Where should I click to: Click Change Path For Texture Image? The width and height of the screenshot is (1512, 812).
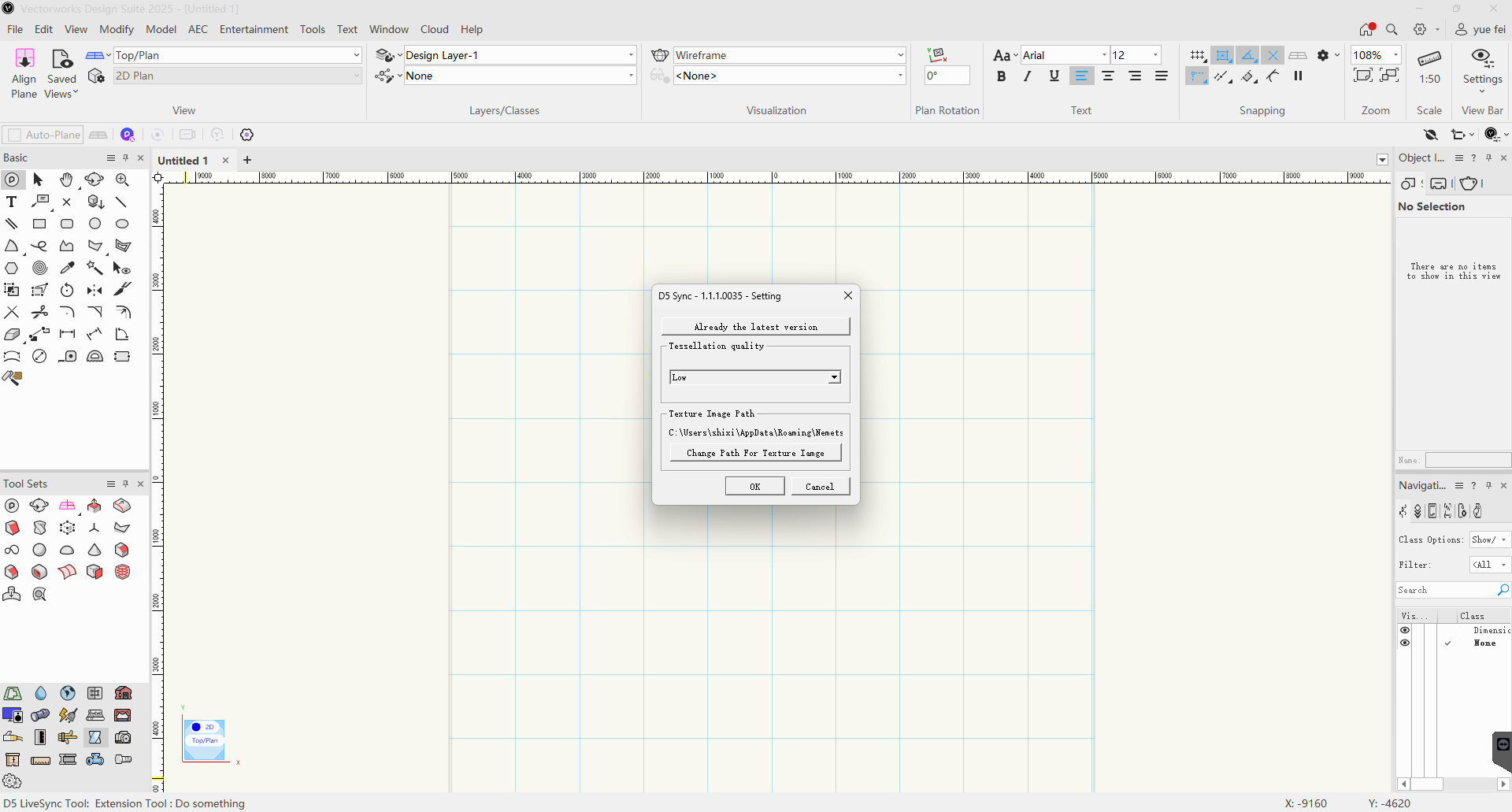755,453
